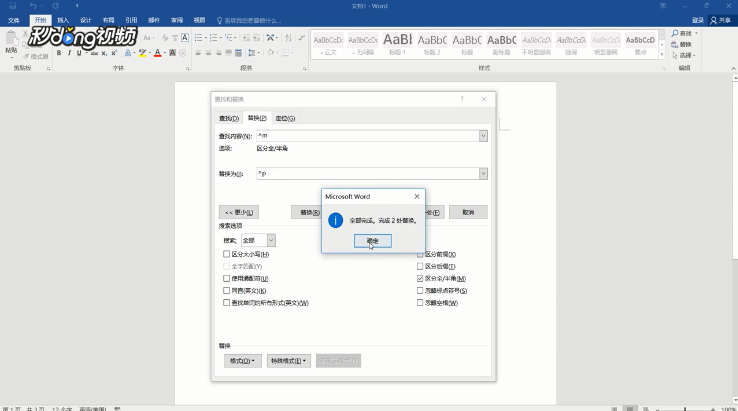Check 忽略空格(W) ignore white-space option
Viewport: 738px width, 411px height.
[x=420, y=303]
